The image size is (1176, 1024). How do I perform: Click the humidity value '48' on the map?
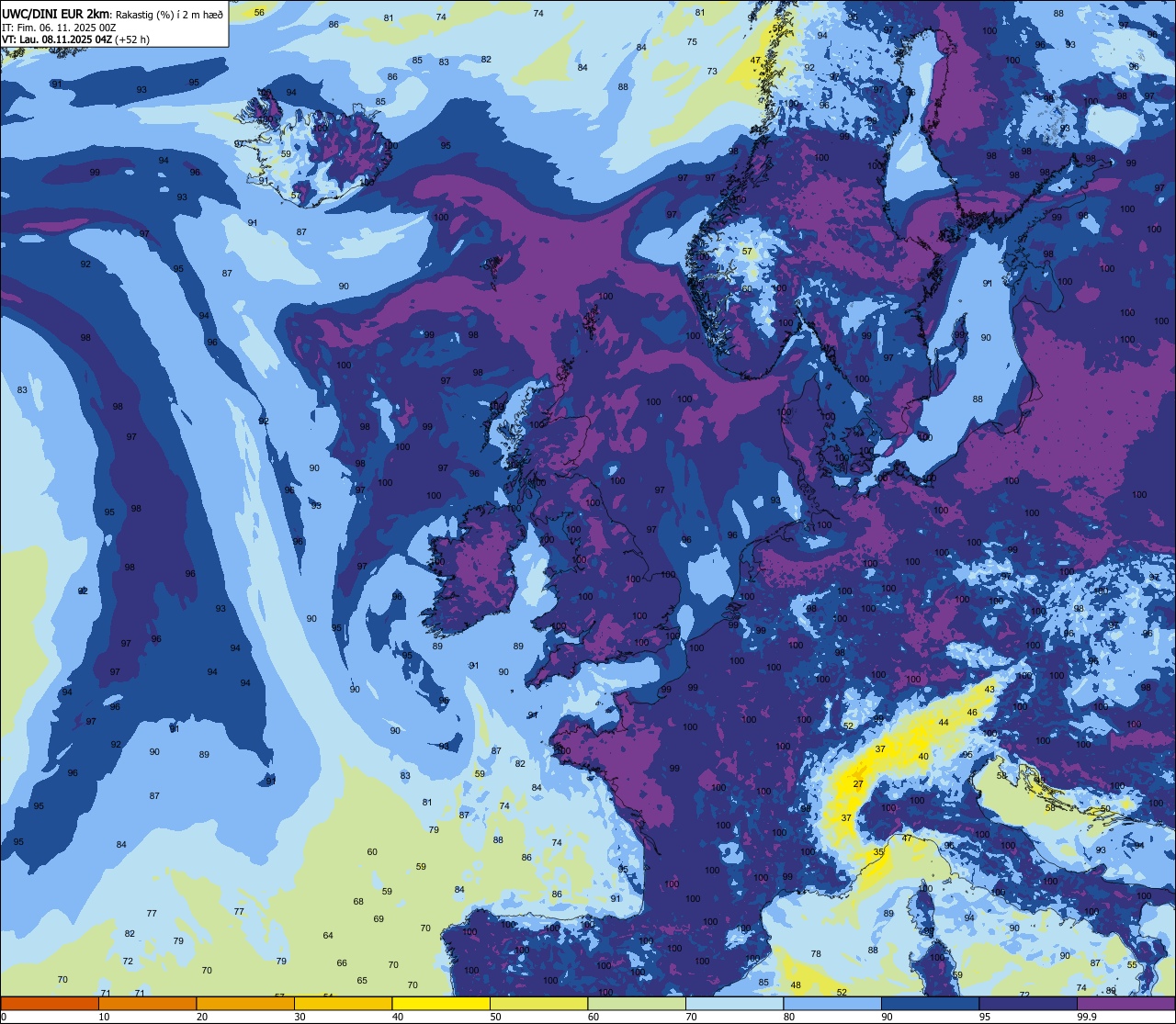(796, 985)
